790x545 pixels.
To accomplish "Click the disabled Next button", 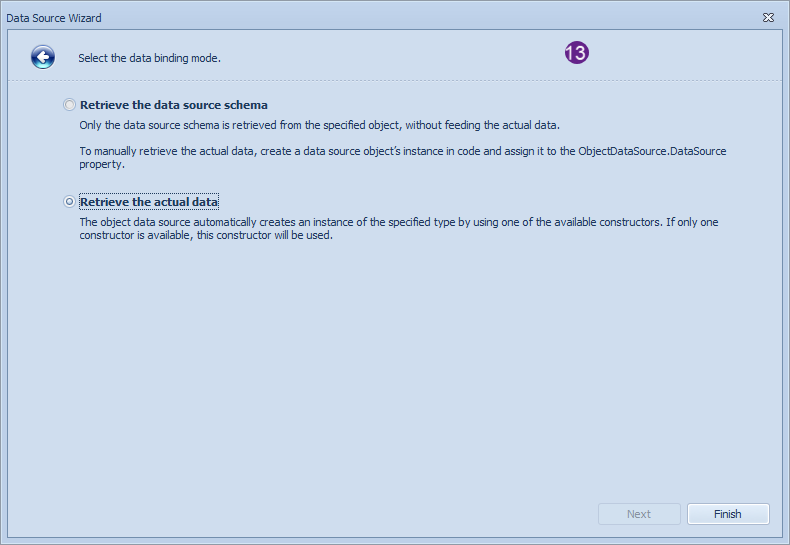I will (x=639, y=514).
